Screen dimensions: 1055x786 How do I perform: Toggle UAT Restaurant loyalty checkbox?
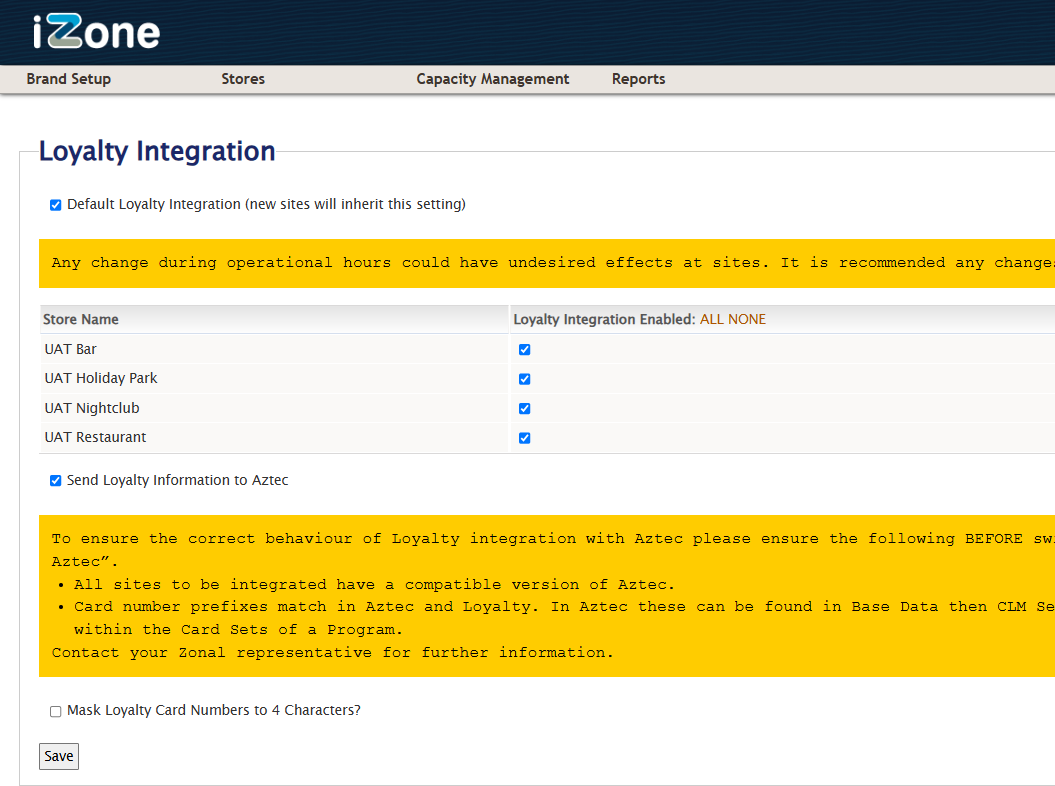524,438
